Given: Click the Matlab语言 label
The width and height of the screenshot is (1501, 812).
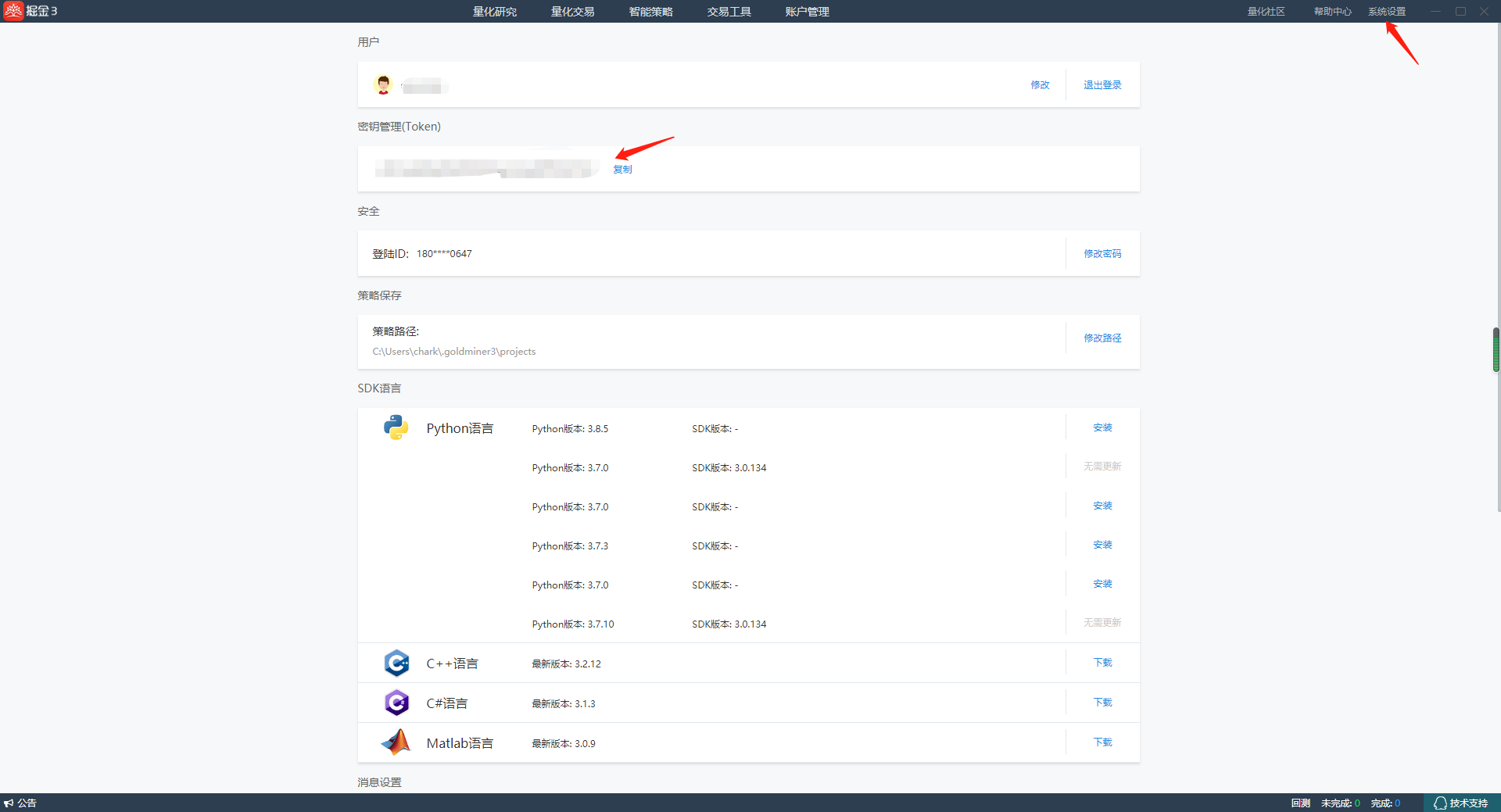Looking at the screenshot, I should (x=460, y=743).
